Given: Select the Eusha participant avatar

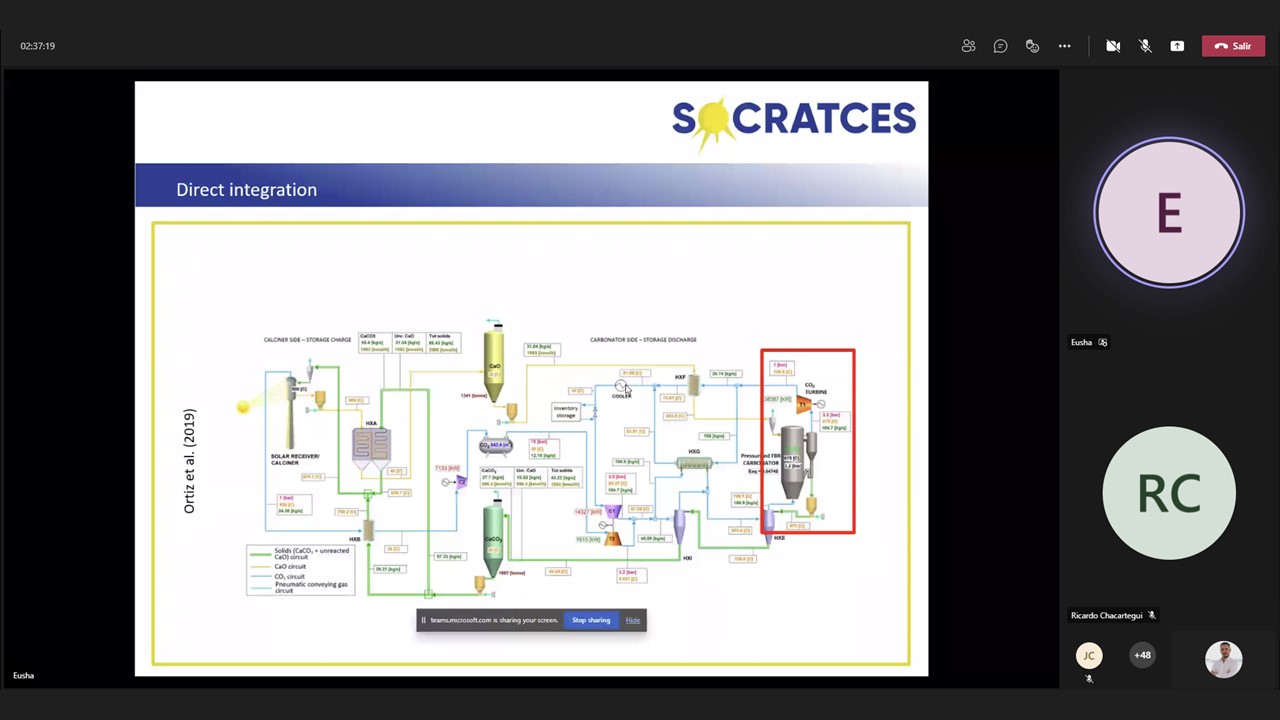Looking at the screenshot, I should [x=1169, y=213].
